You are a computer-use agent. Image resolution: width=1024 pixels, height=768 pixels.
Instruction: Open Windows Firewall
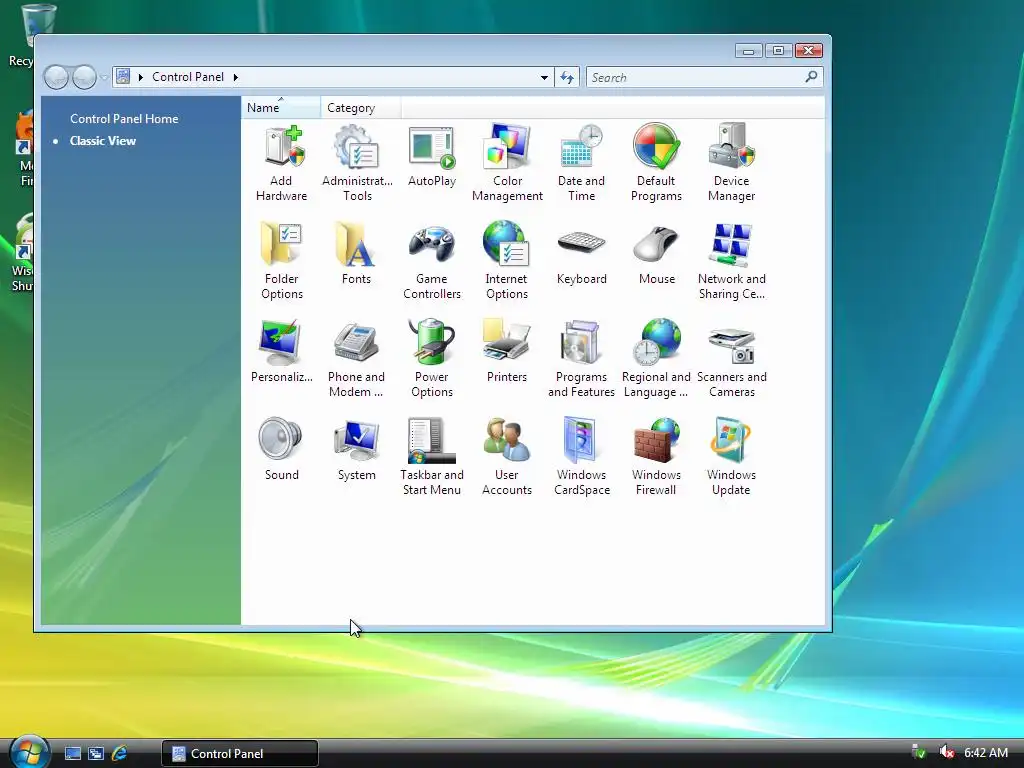(x=656, y=456)
